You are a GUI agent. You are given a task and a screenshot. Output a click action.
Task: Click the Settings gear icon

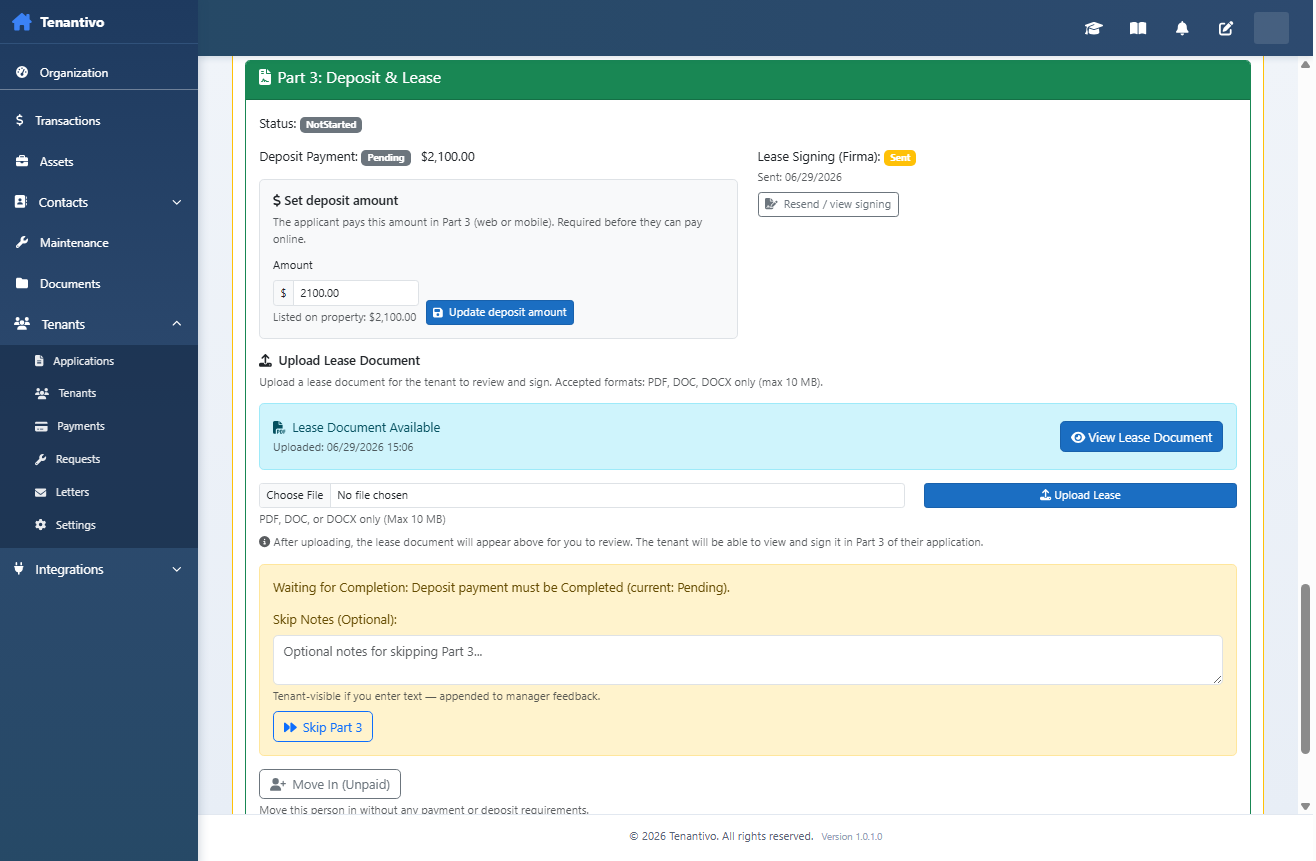pos(41,525)
